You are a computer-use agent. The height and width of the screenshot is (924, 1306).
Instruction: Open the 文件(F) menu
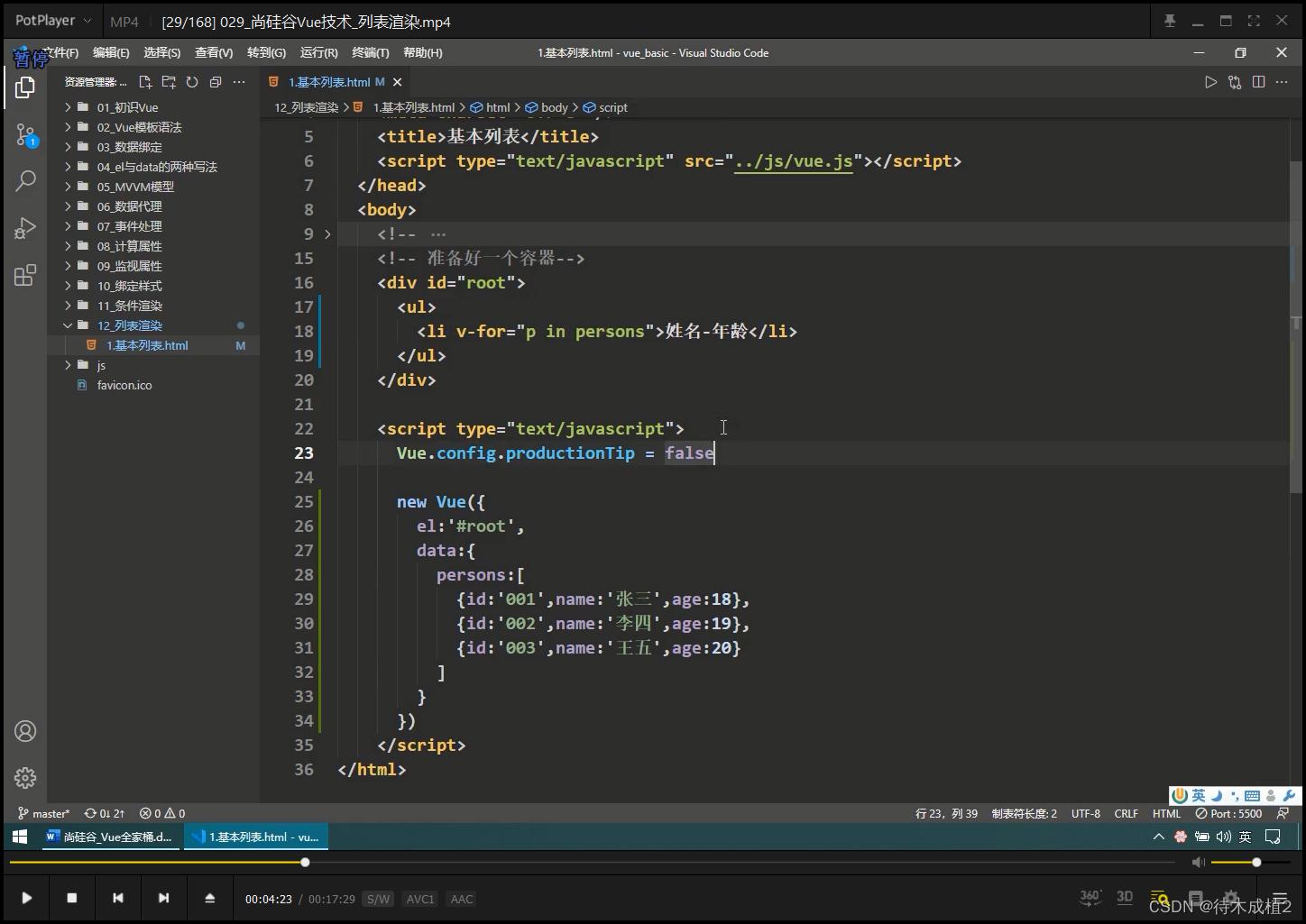tap(60, 53)
